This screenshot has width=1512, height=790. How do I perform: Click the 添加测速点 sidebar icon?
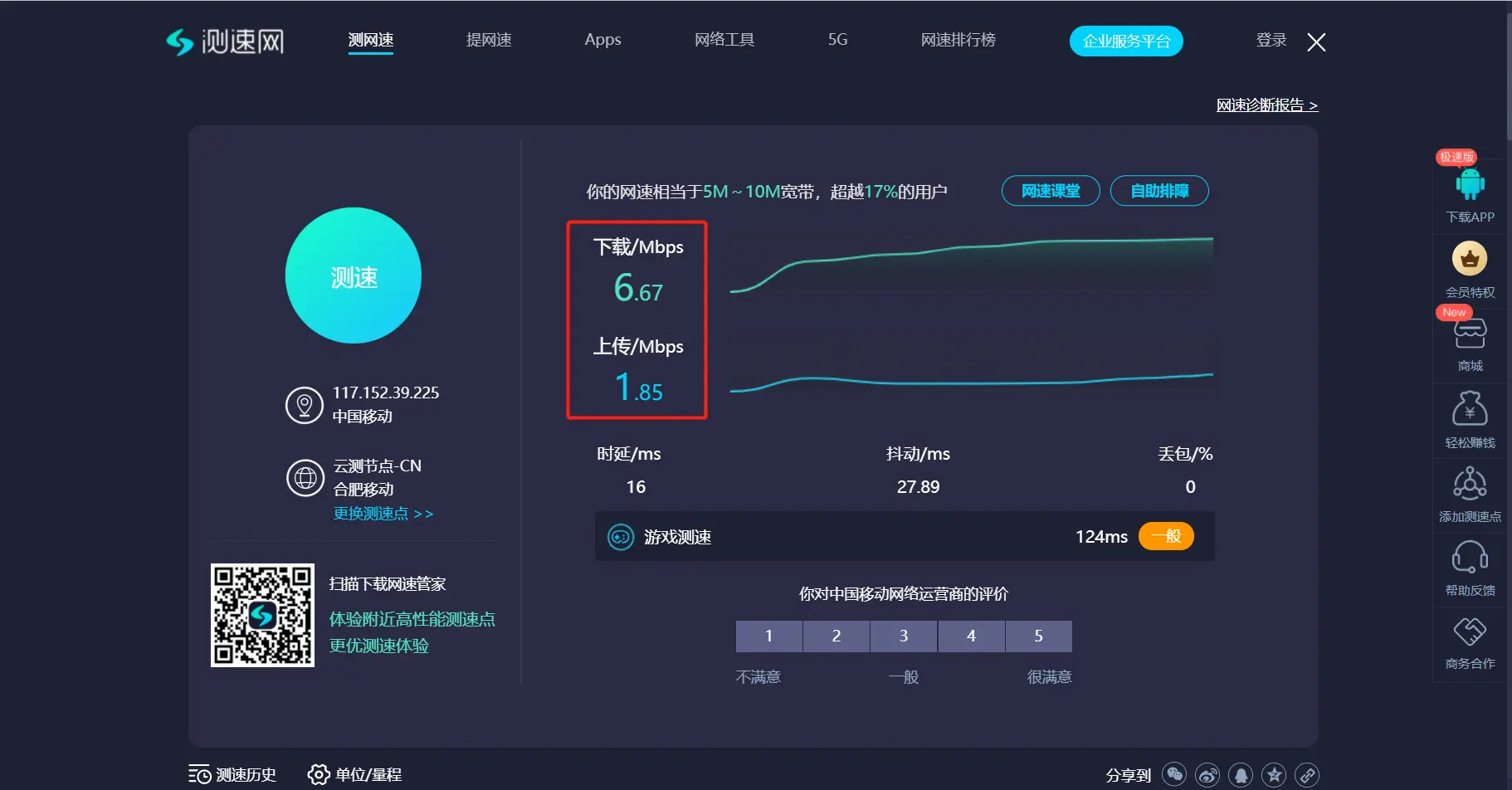(1470, 484)
